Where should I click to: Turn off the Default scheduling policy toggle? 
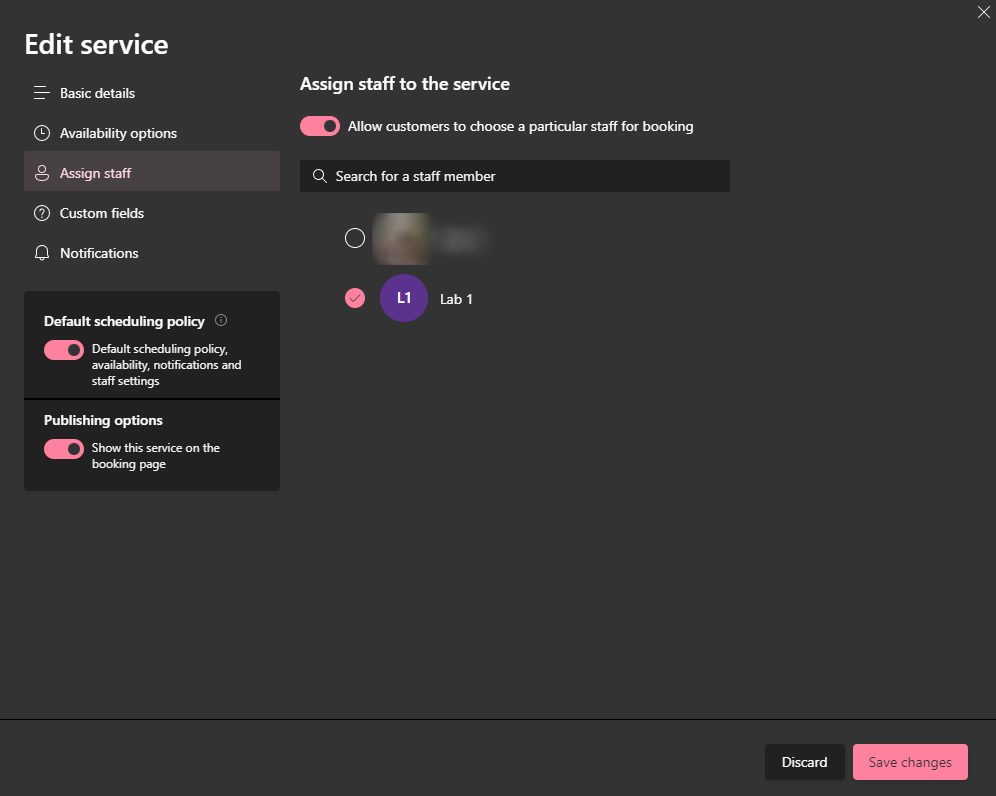pyautogui.click(x=63, y=350)
